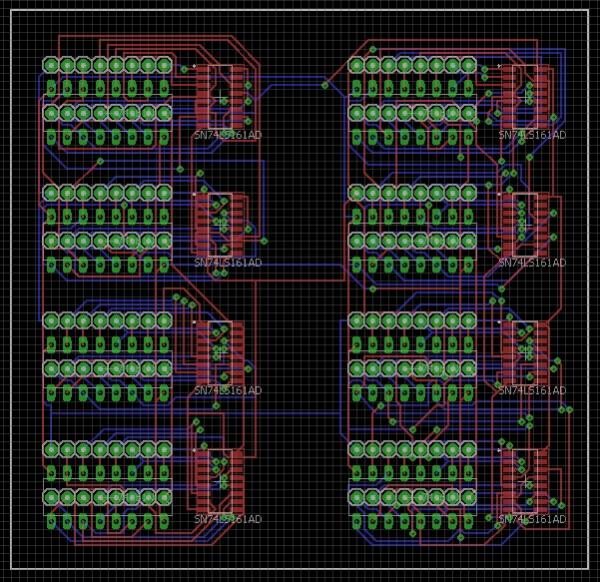The height and width of the screenshot is (582, 600).
Task: Select the SN74LS161AD label of top-left chip
Action: pyautogui.click(x=228, y=135)
